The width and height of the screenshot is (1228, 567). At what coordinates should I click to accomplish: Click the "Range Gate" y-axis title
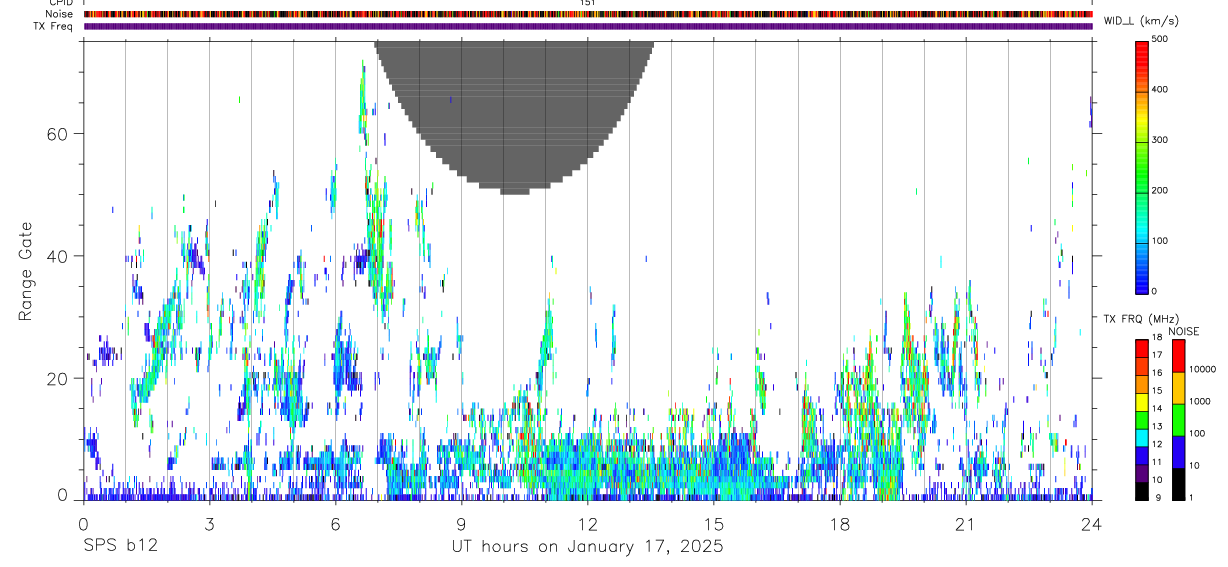point(25,270)
